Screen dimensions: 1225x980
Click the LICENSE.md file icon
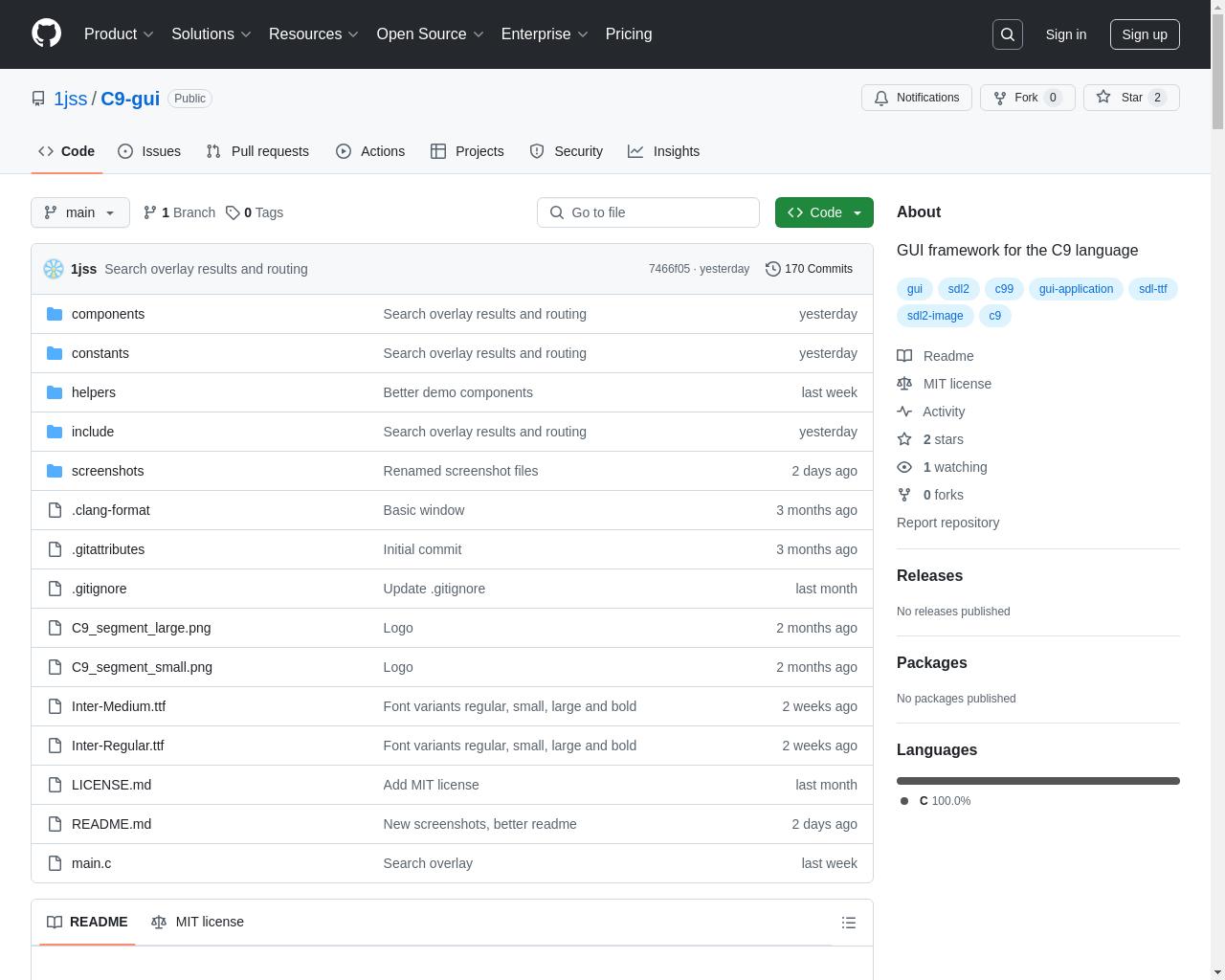[x=55, y=785]
